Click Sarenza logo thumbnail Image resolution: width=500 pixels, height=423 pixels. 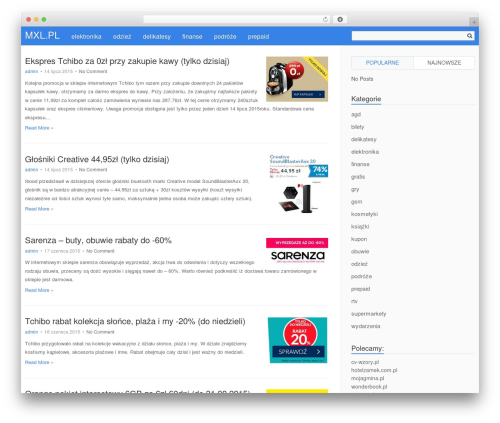click(297, 251)
